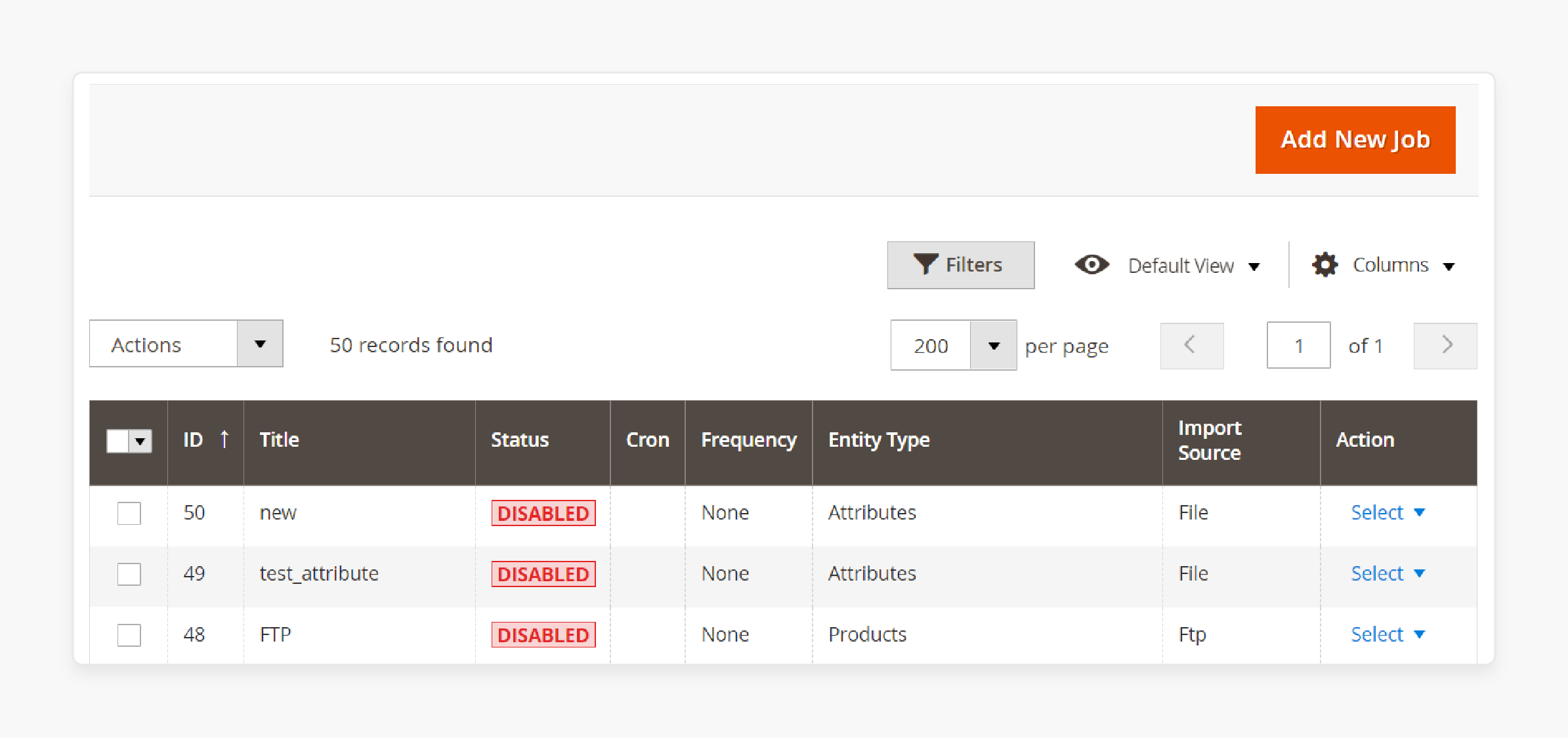Click the title 'FTP' in row 48
The width and height of the screenshot is (1568, 738).
tap(275, 634)
